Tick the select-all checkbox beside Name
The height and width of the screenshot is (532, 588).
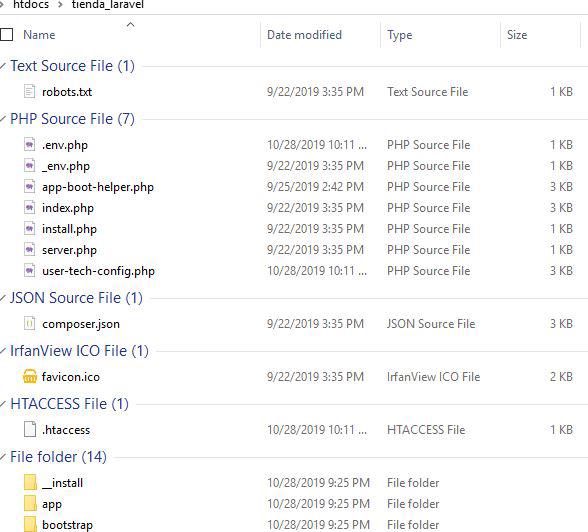(6, 34)
